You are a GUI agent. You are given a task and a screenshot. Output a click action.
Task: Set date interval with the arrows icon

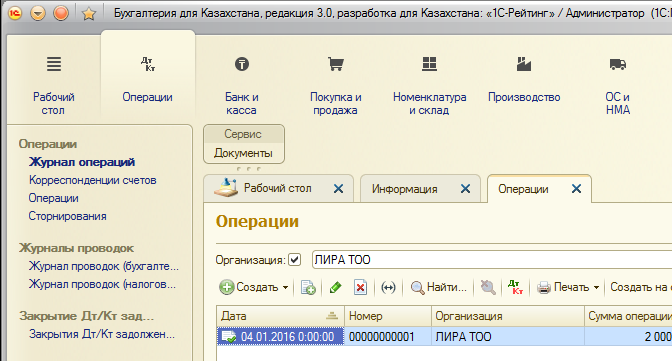tap(388, 287)
